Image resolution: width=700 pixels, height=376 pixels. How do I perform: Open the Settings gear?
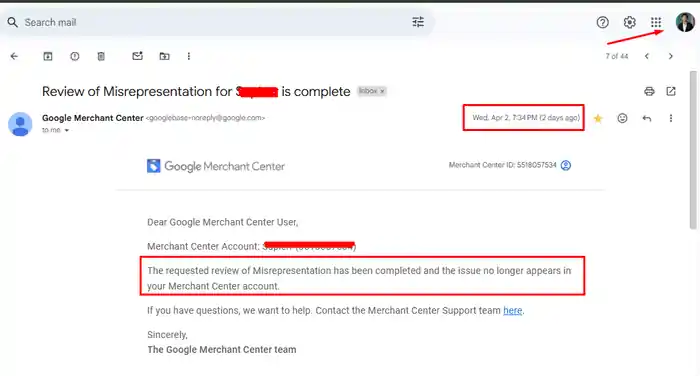(629, 22)
